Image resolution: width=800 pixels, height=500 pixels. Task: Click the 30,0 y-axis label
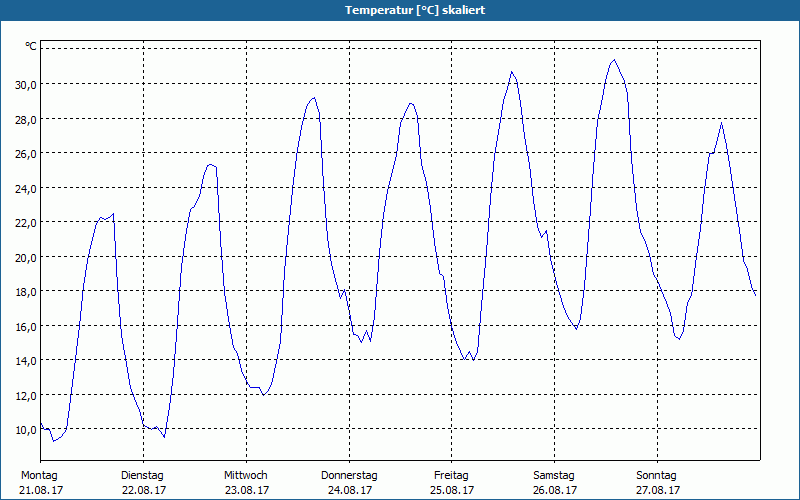(26, 85)
